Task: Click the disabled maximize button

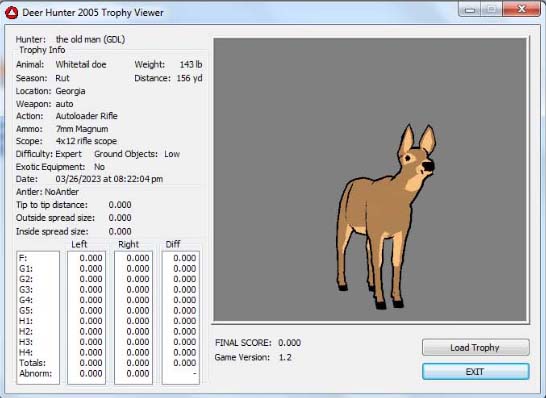Action: [492, 9]
